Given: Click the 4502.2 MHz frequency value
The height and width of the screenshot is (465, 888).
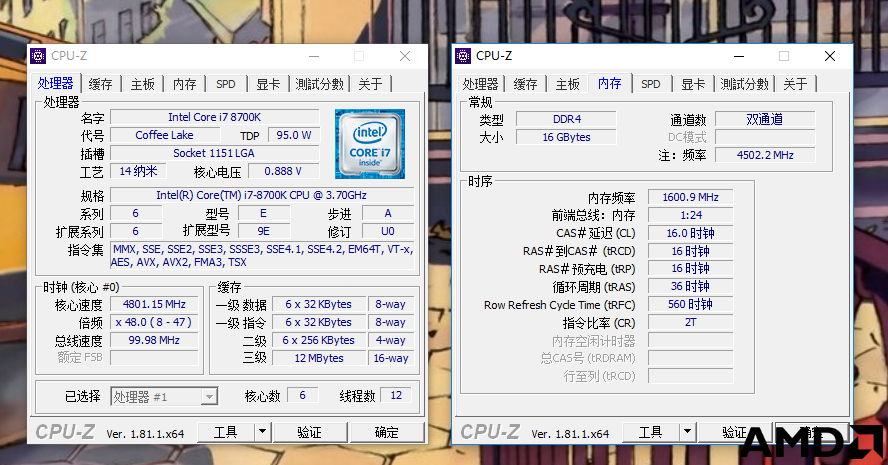Looking at the screenshot, I should (765, 155).
